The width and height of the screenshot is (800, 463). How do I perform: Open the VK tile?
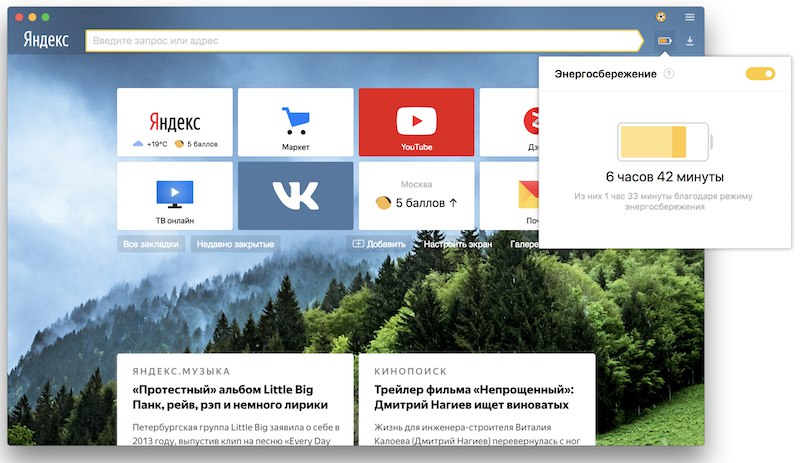click(x=295, y=196)
